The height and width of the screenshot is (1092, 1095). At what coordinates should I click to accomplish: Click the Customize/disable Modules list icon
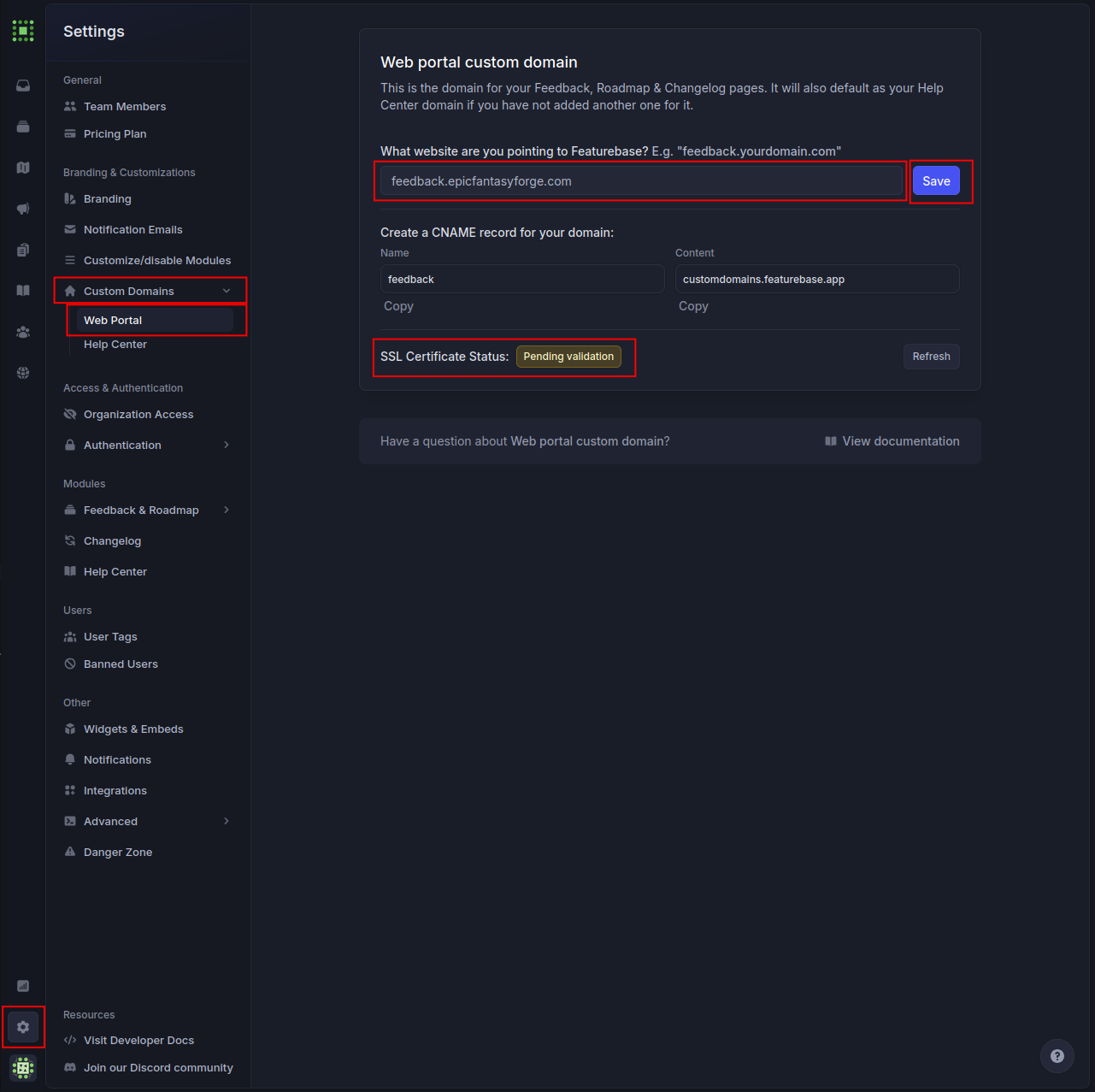coord(70,260)
